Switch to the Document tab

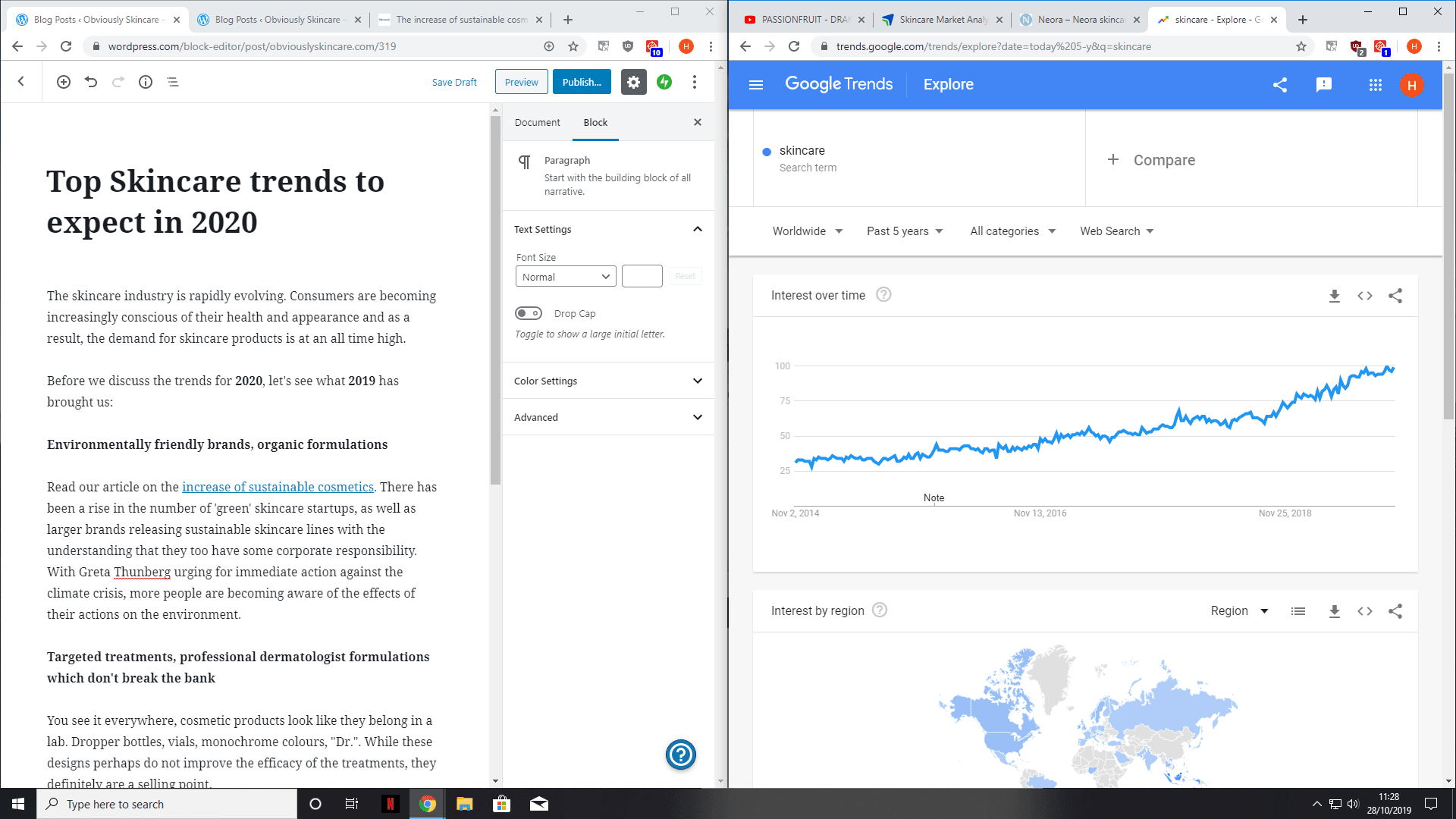point(537,122)
